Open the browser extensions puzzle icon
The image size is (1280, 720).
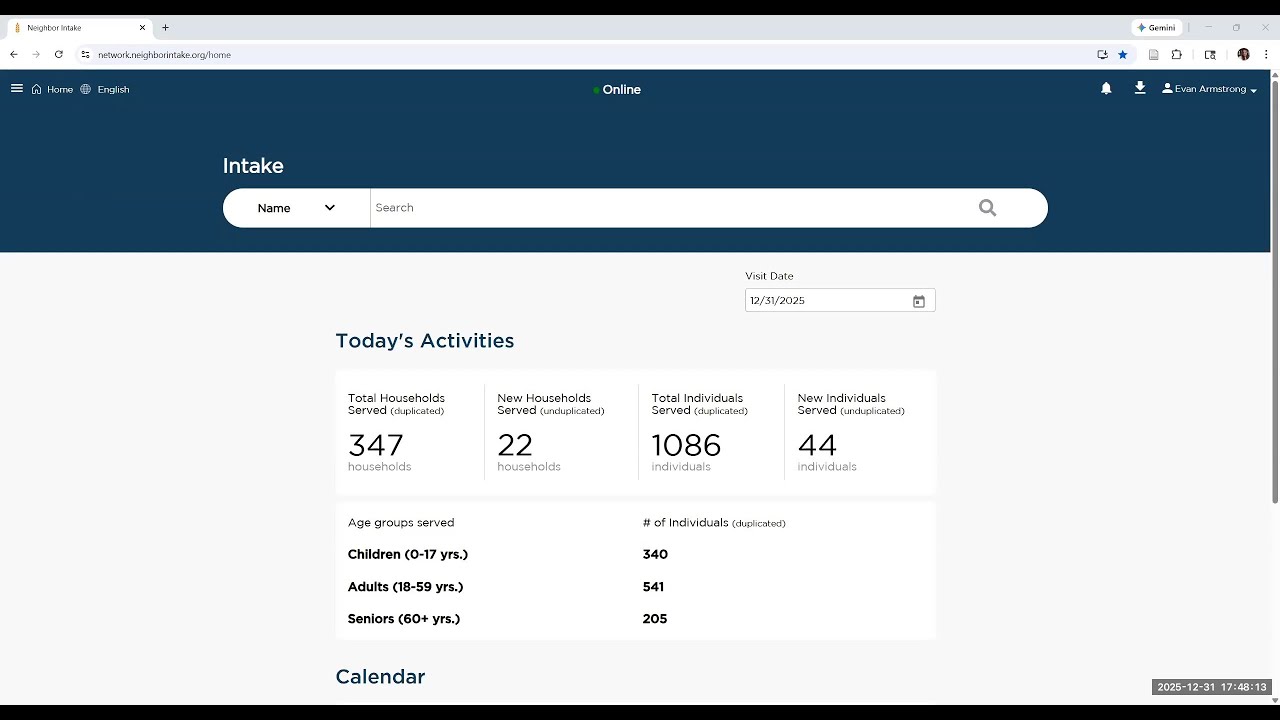(1177, 55)
